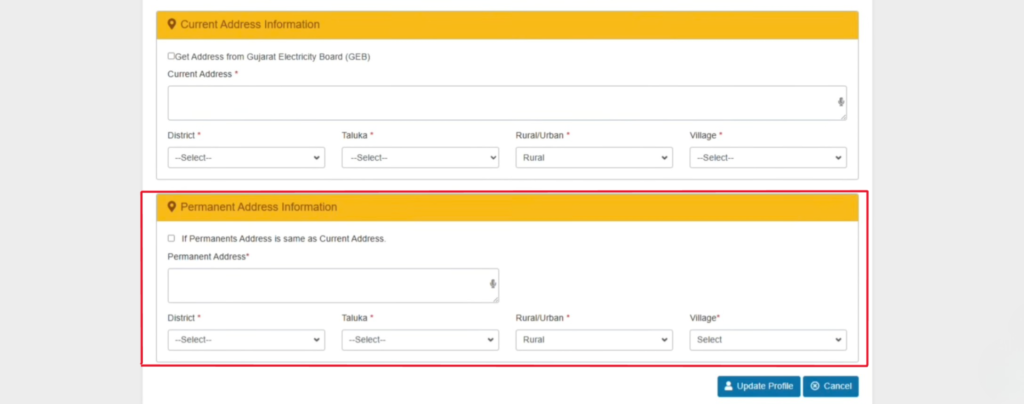Image resolution: width=1024 pixels, height=404 pixels.
Task: Choose the permanent address Village dropdown
Action: pos(767,340)
